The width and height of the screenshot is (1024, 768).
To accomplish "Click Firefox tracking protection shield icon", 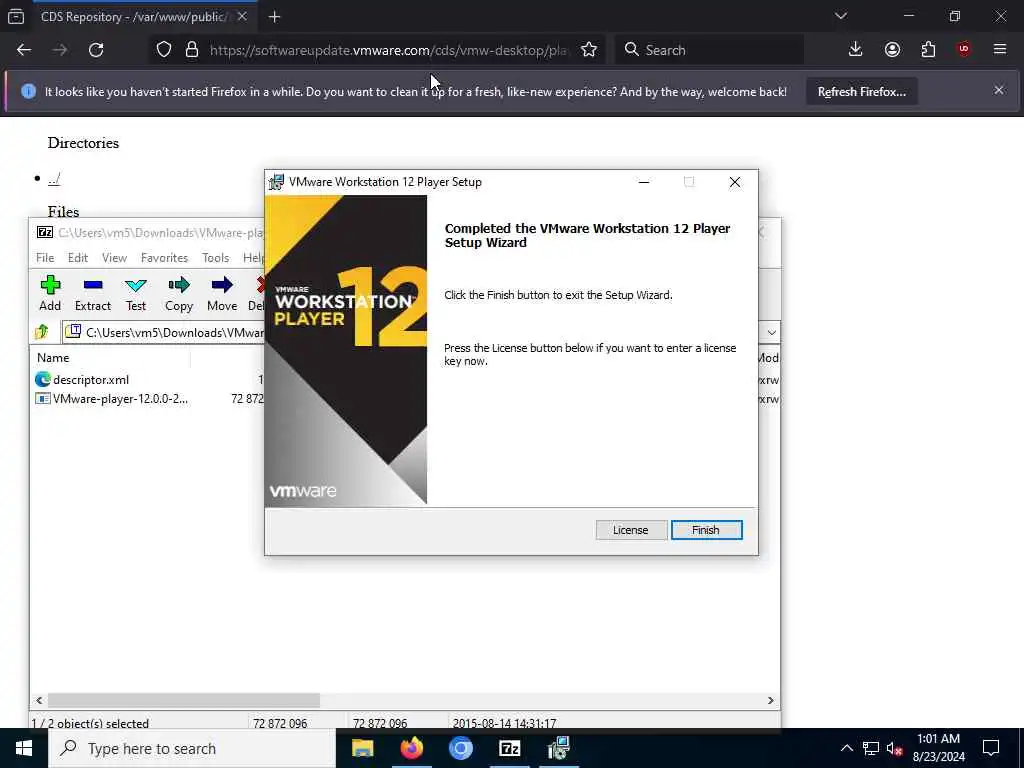I will [164, 50].
